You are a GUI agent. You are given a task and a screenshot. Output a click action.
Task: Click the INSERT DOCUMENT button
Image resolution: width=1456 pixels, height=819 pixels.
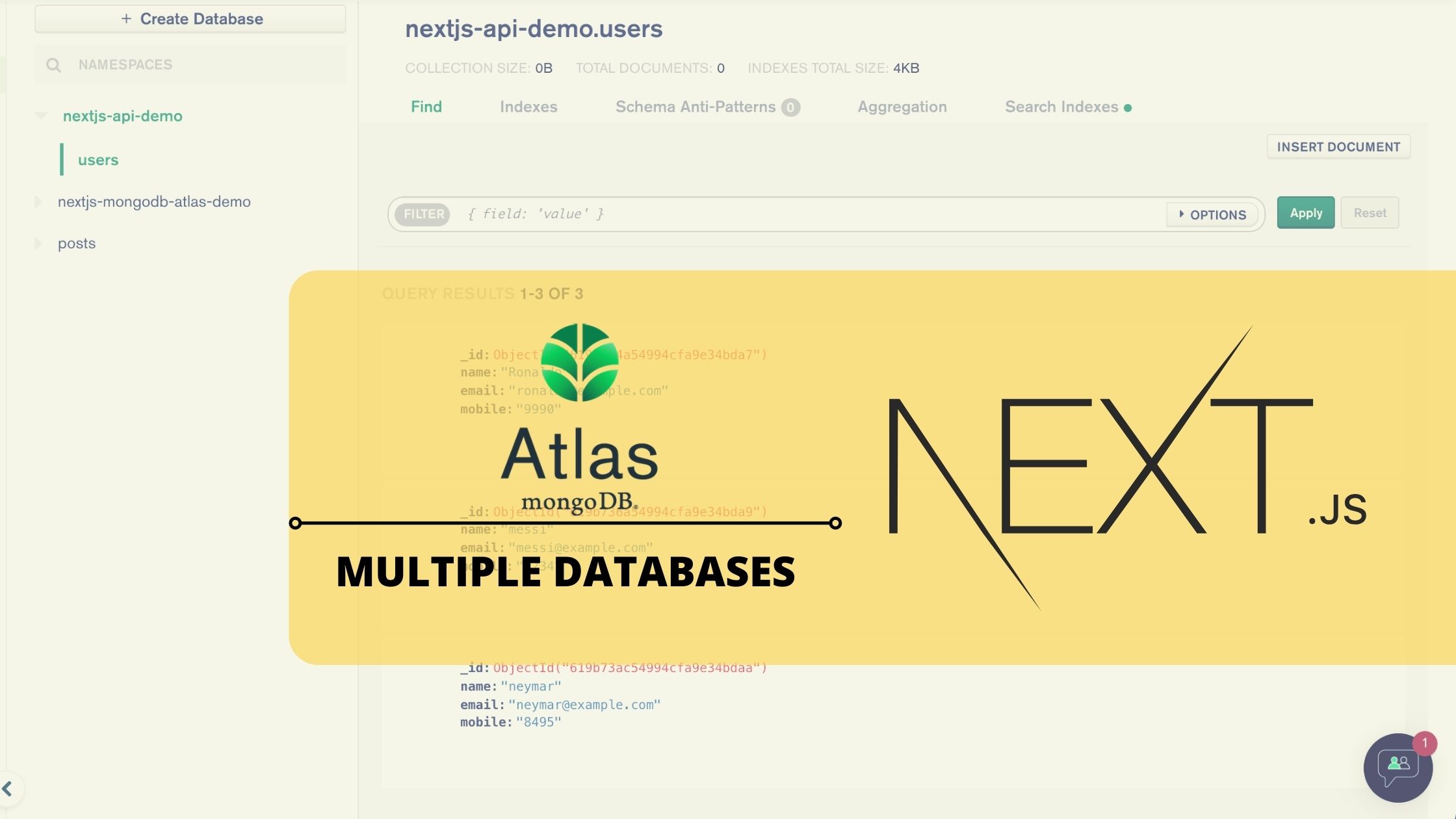(x=1338, y=147)
